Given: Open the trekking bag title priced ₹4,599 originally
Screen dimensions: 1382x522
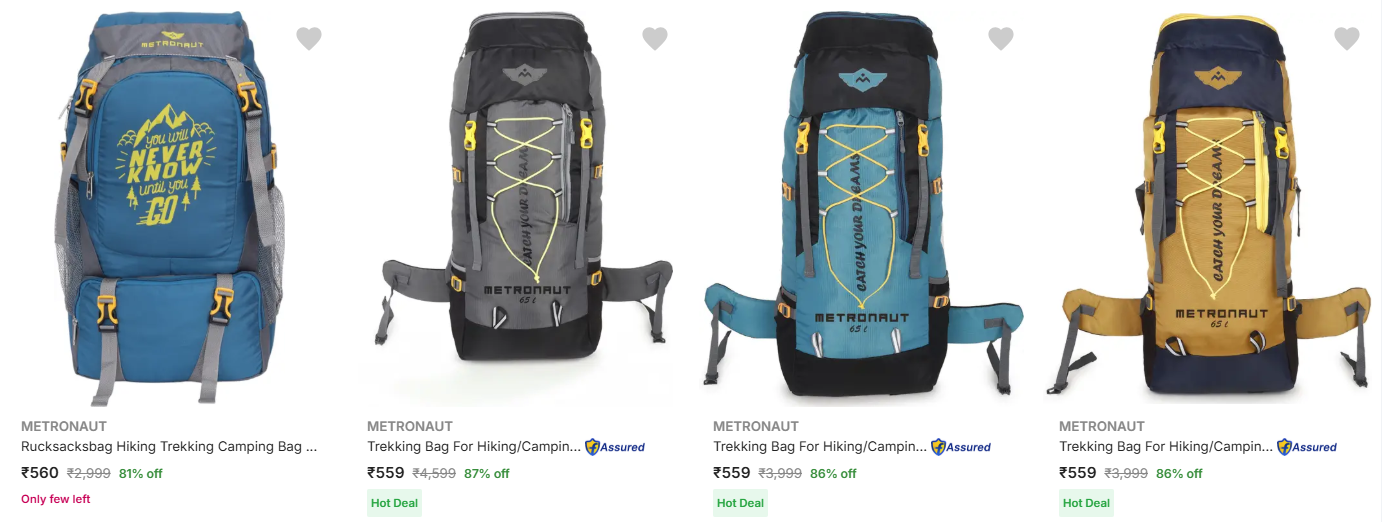Looking at the screenshot, I should pos(474,447).
